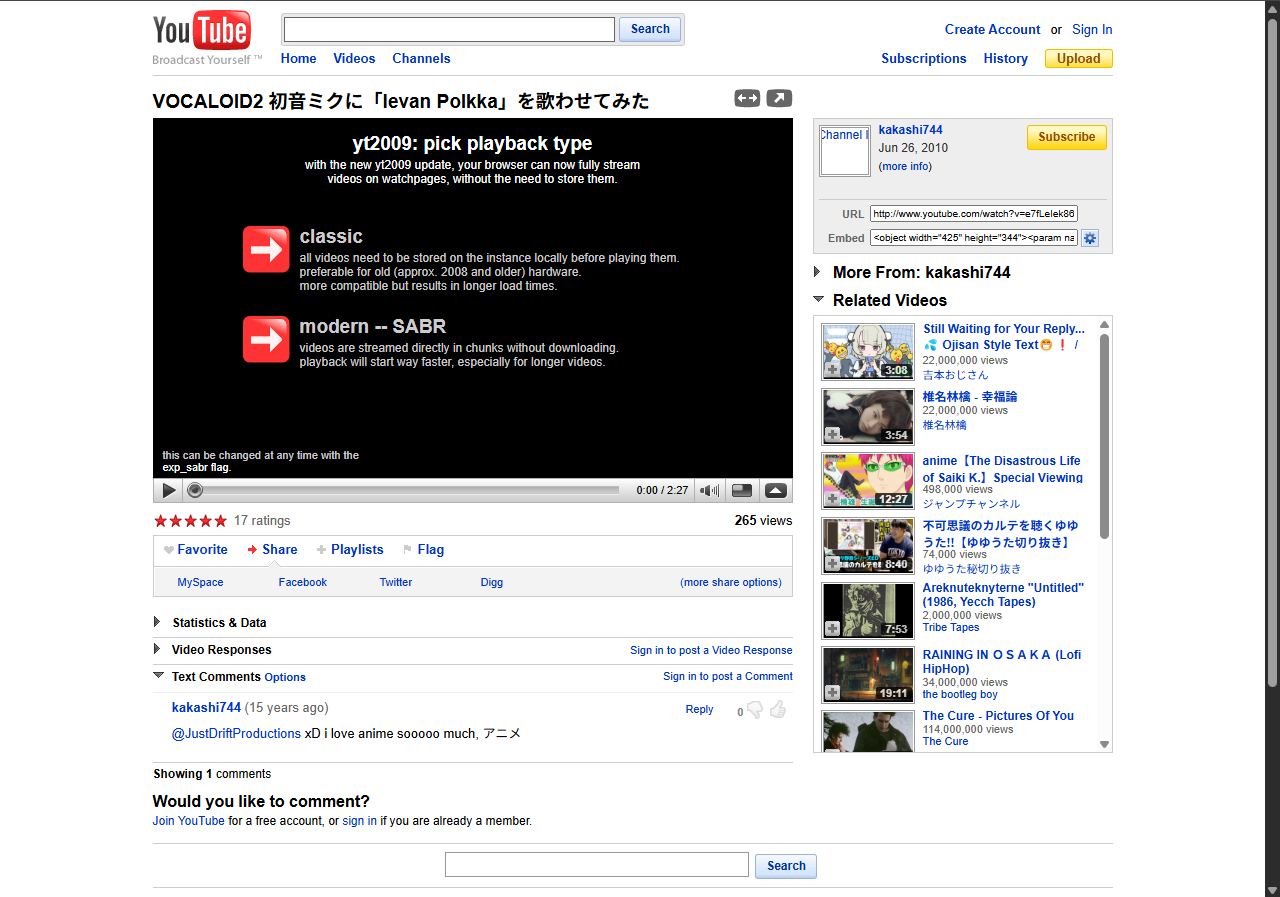Rate video five stars

[220, 521]
